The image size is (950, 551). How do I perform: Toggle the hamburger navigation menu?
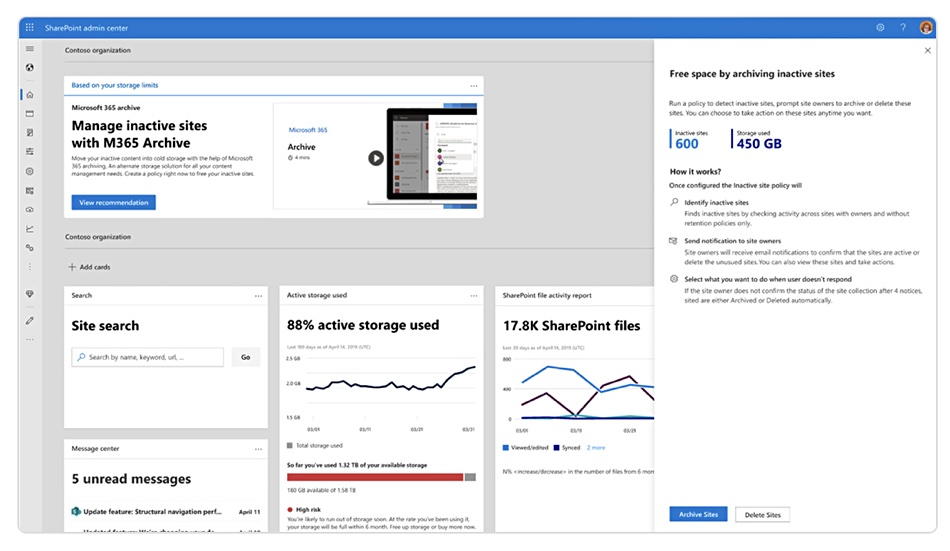[x=30, y=48]
